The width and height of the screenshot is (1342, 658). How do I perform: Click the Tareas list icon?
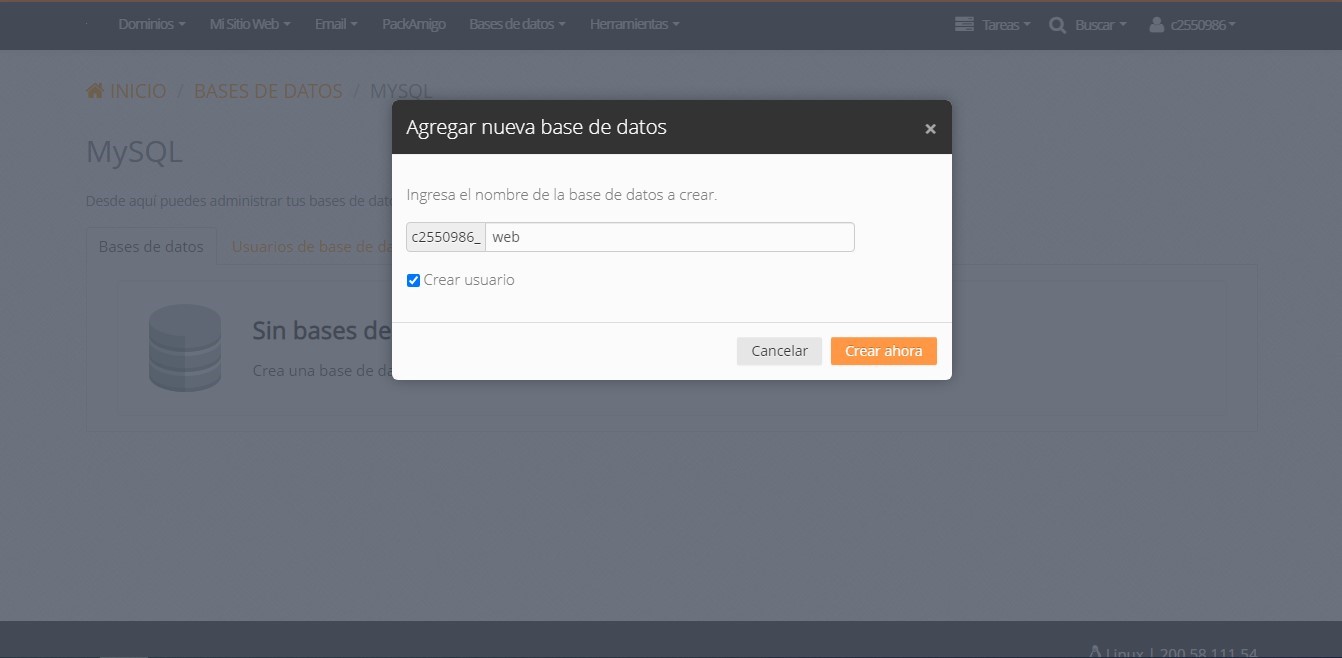click(964, 24)
